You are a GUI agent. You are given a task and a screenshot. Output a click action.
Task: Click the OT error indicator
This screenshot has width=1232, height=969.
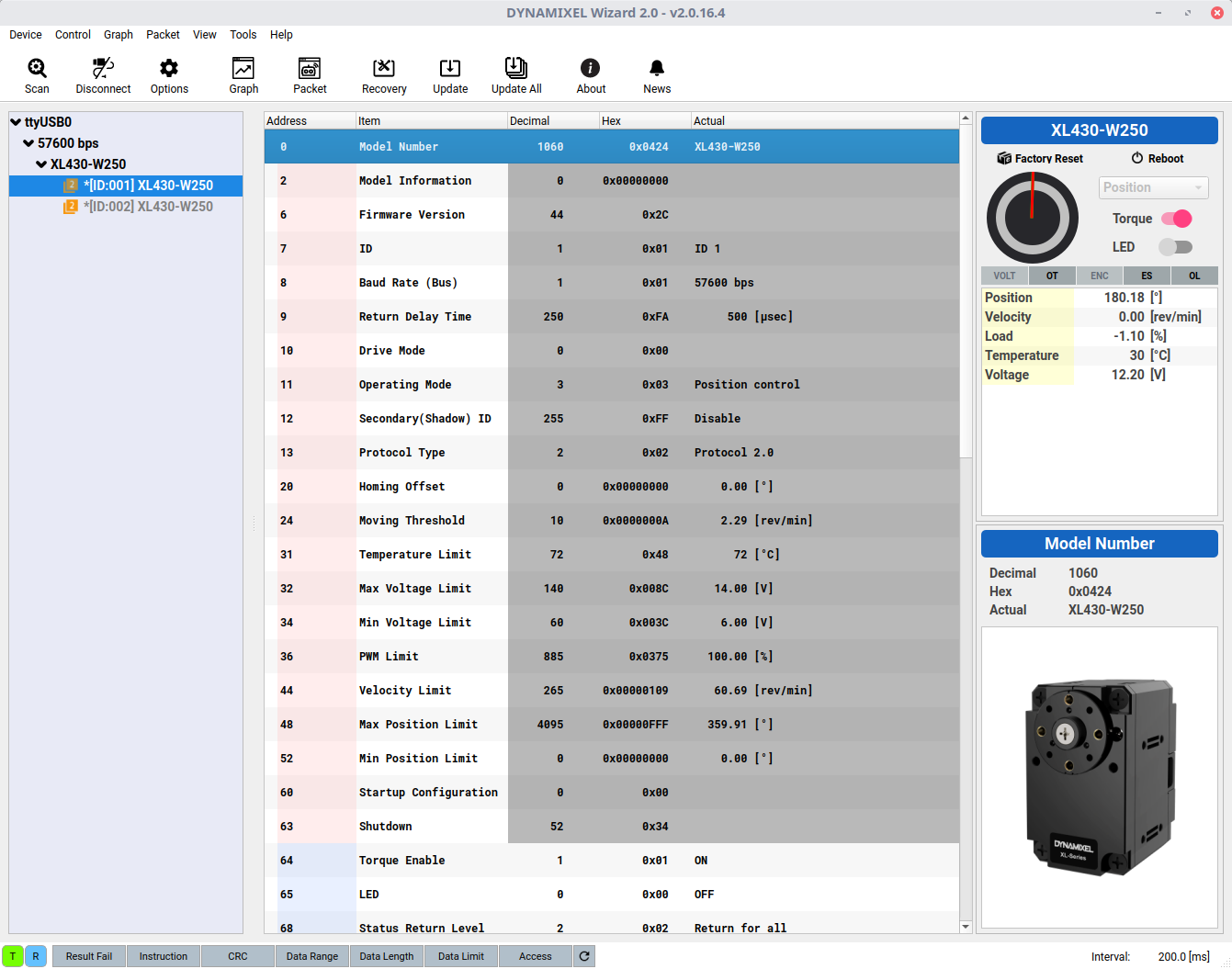(1052, 276)
